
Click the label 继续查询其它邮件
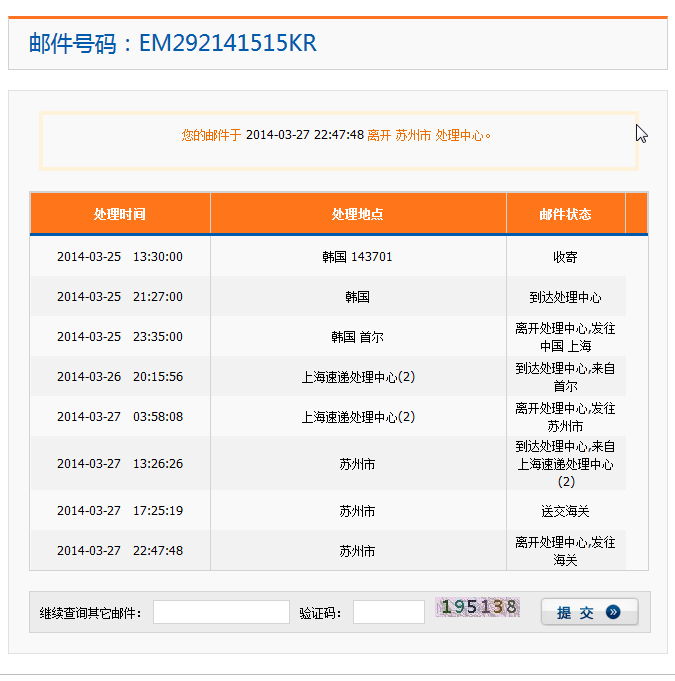click(x=90, y=613)
